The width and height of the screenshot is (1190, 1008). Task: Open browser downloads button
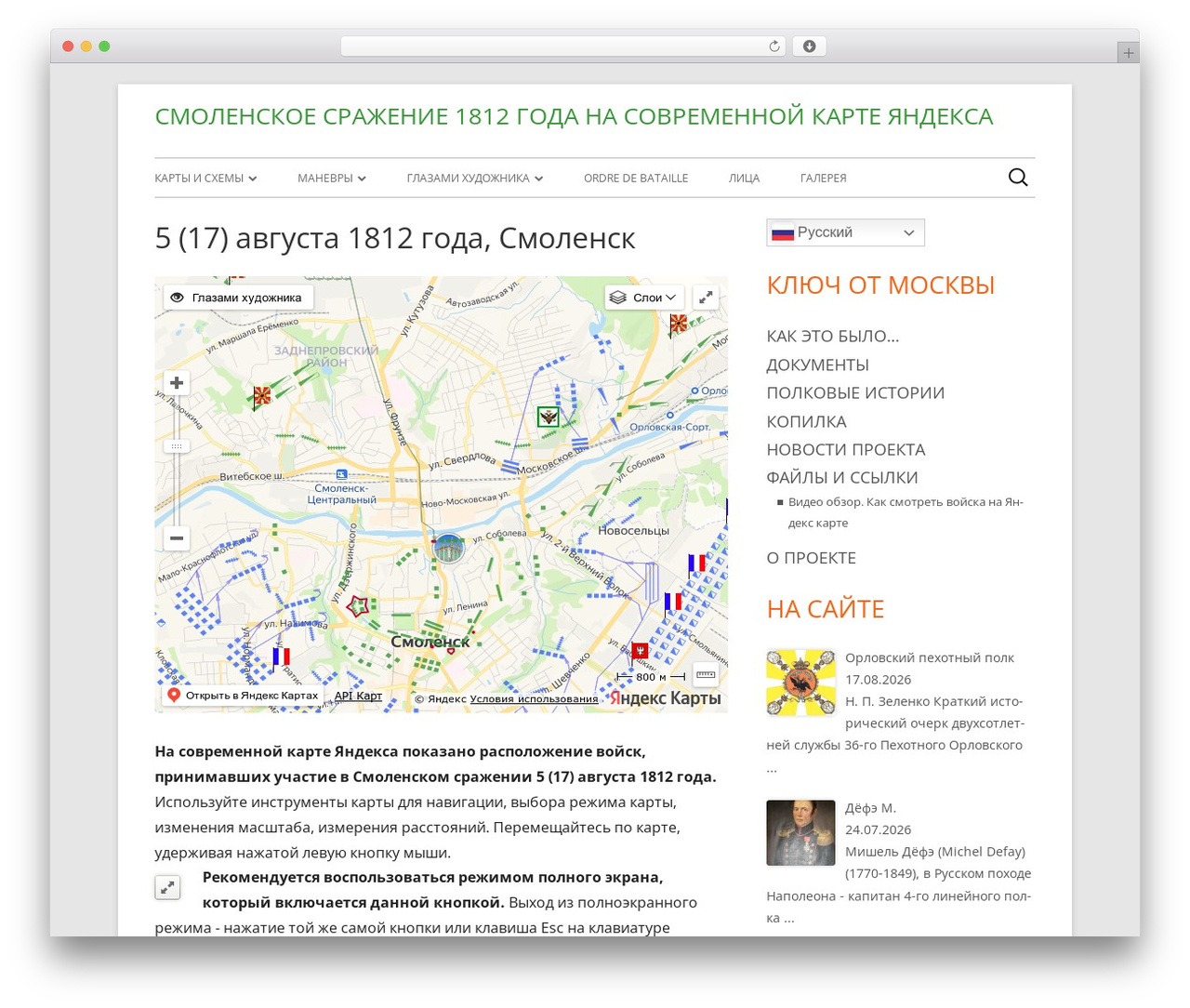(x=809, y=46)
